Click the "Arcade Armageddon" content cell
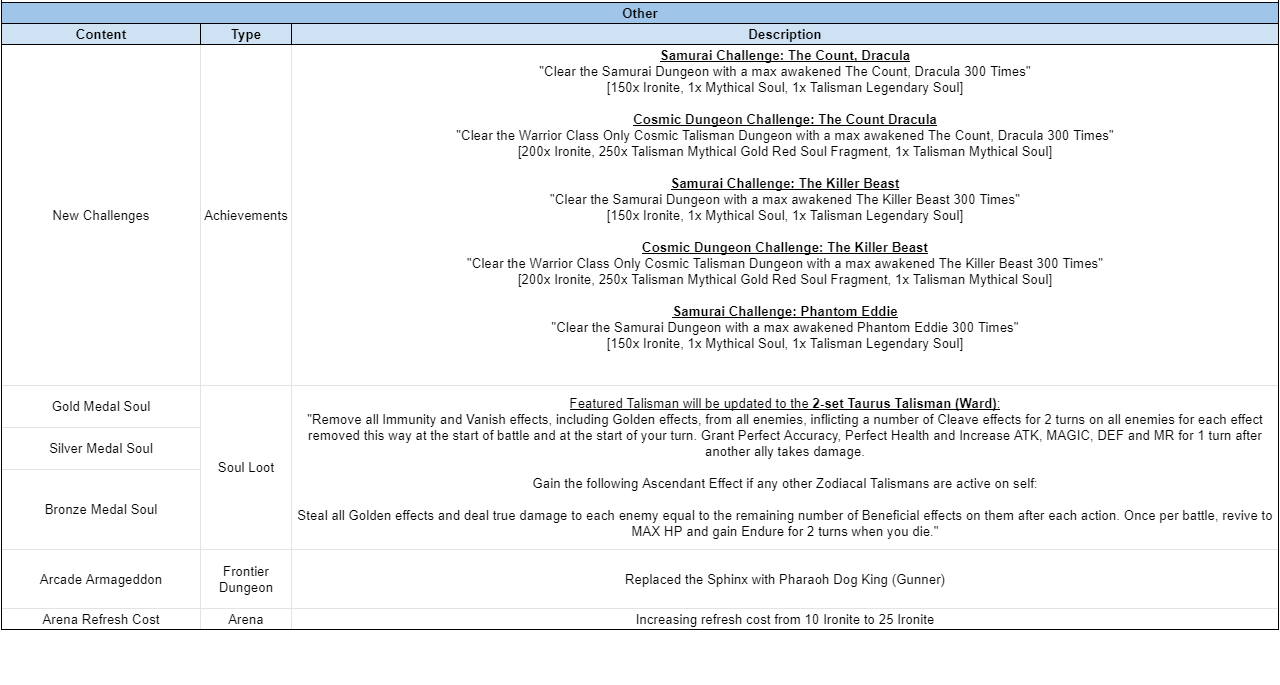 point(101,579)
